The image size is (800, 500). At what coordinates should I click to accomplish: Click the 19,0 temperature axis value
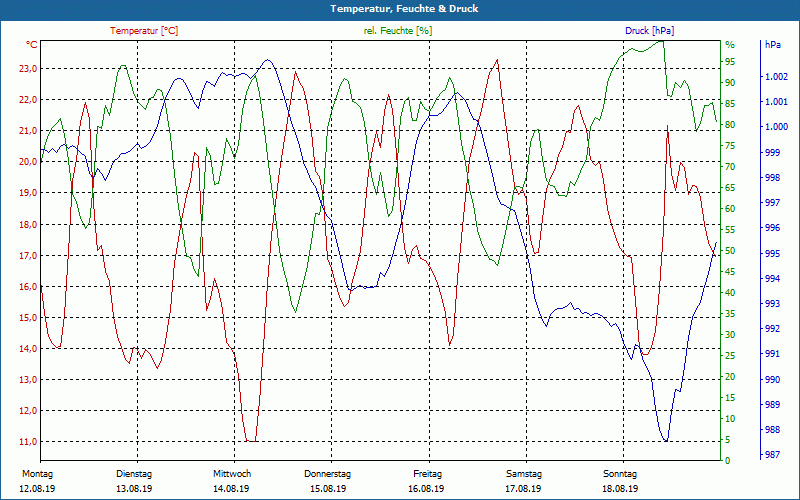pyautogui.click(x=28, y=193)
